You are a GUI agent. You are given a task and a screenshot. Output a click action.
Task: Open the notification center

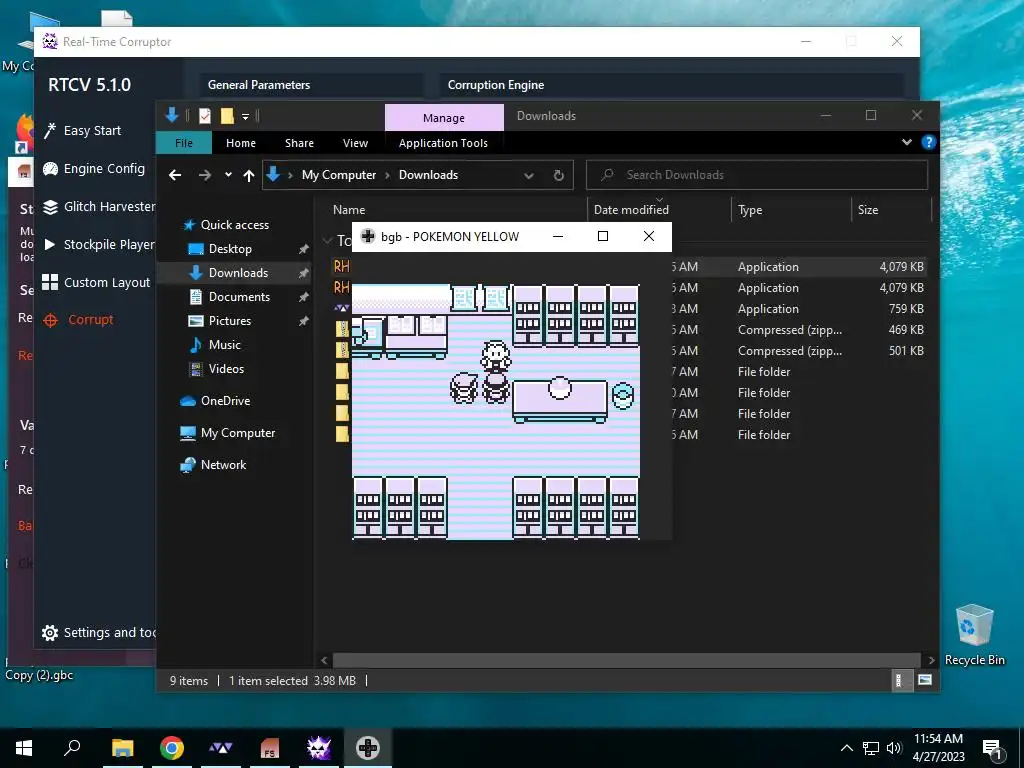[x=992, y=749]
